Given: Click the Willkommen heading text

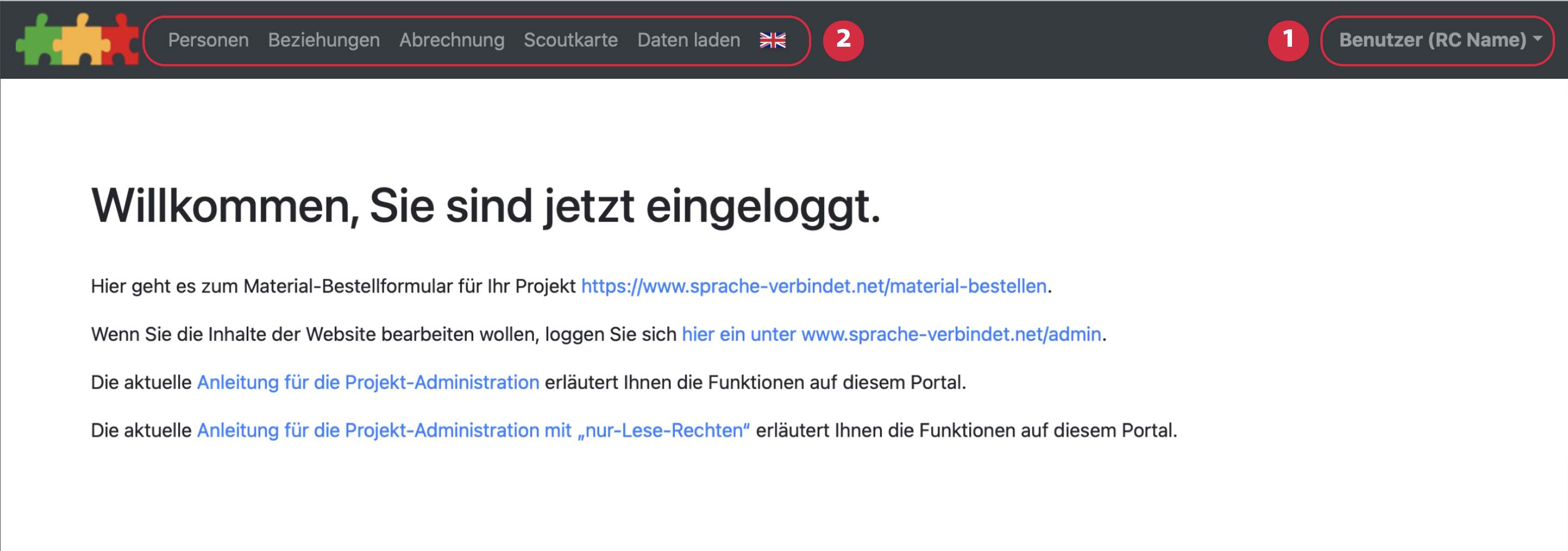Looking at the screenshot, I should [x=485, y=206].
